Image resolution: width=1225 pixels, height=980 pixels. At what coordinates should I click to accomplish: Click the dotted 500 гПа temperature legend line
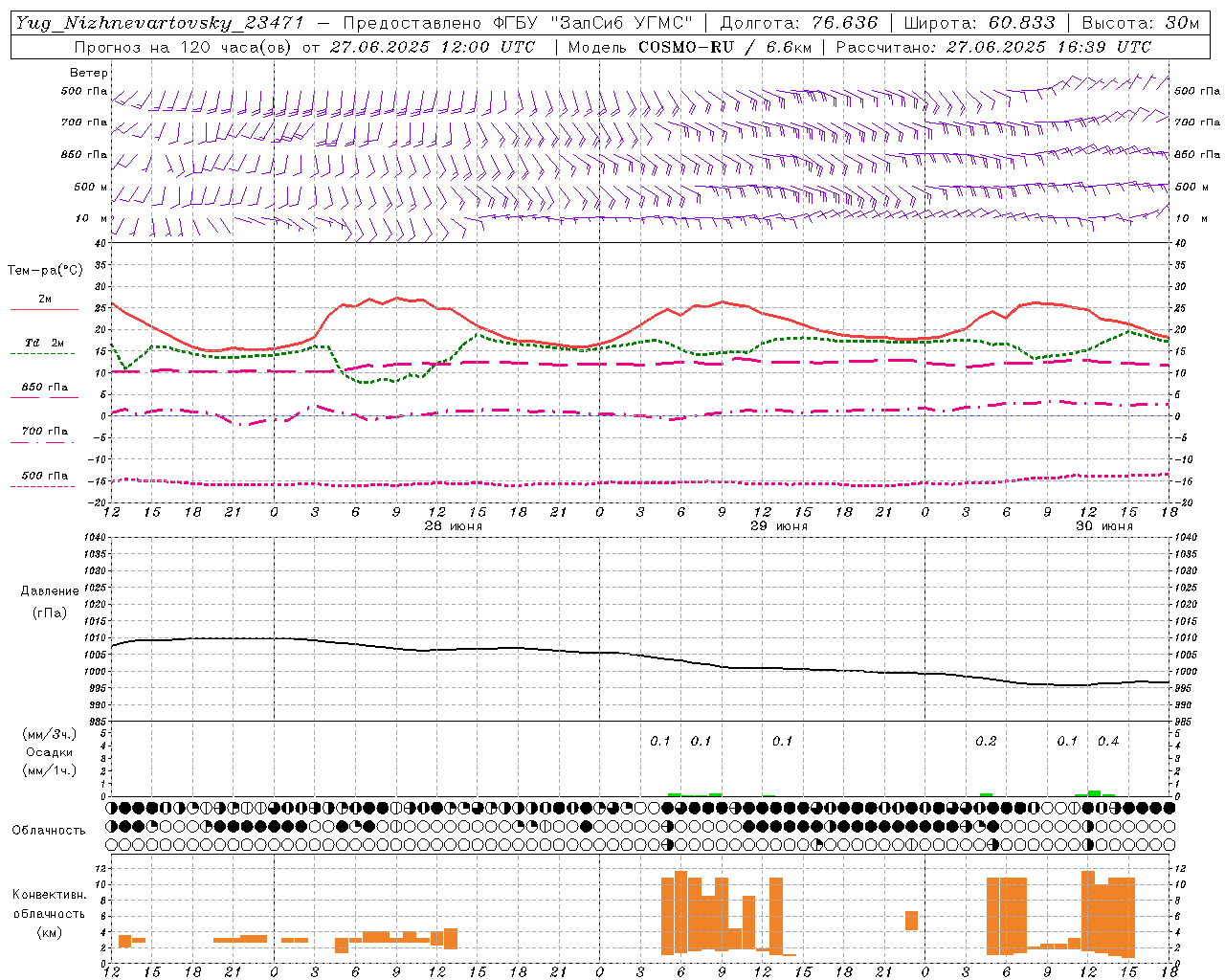(x=42, y=486)
